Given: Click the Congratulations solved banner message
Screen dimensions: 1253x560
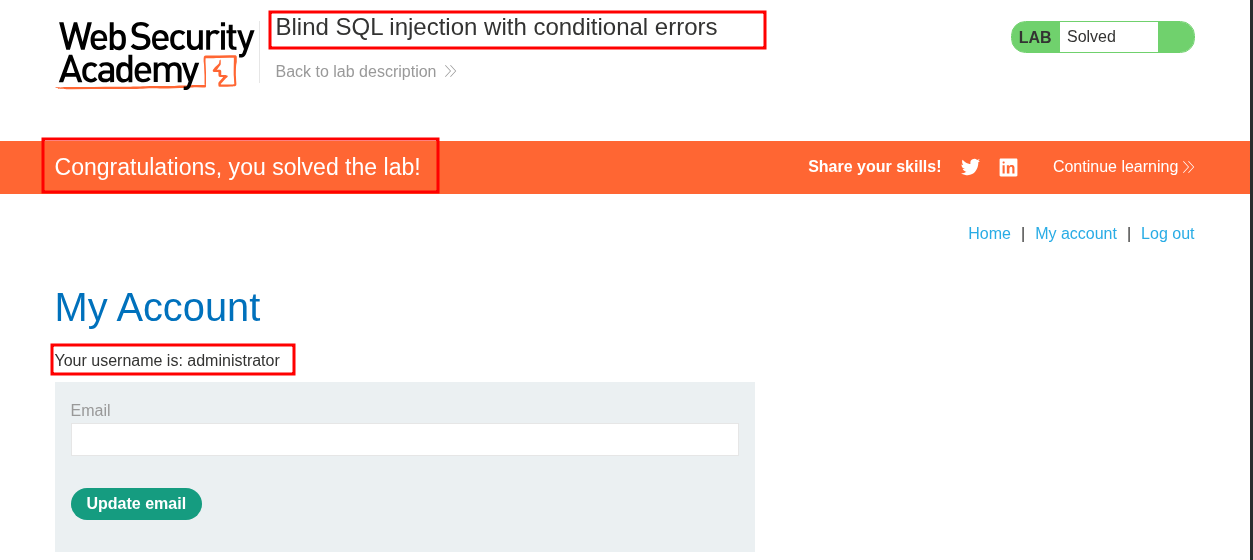Looking at the screenshot, I should tap(237, 167).
